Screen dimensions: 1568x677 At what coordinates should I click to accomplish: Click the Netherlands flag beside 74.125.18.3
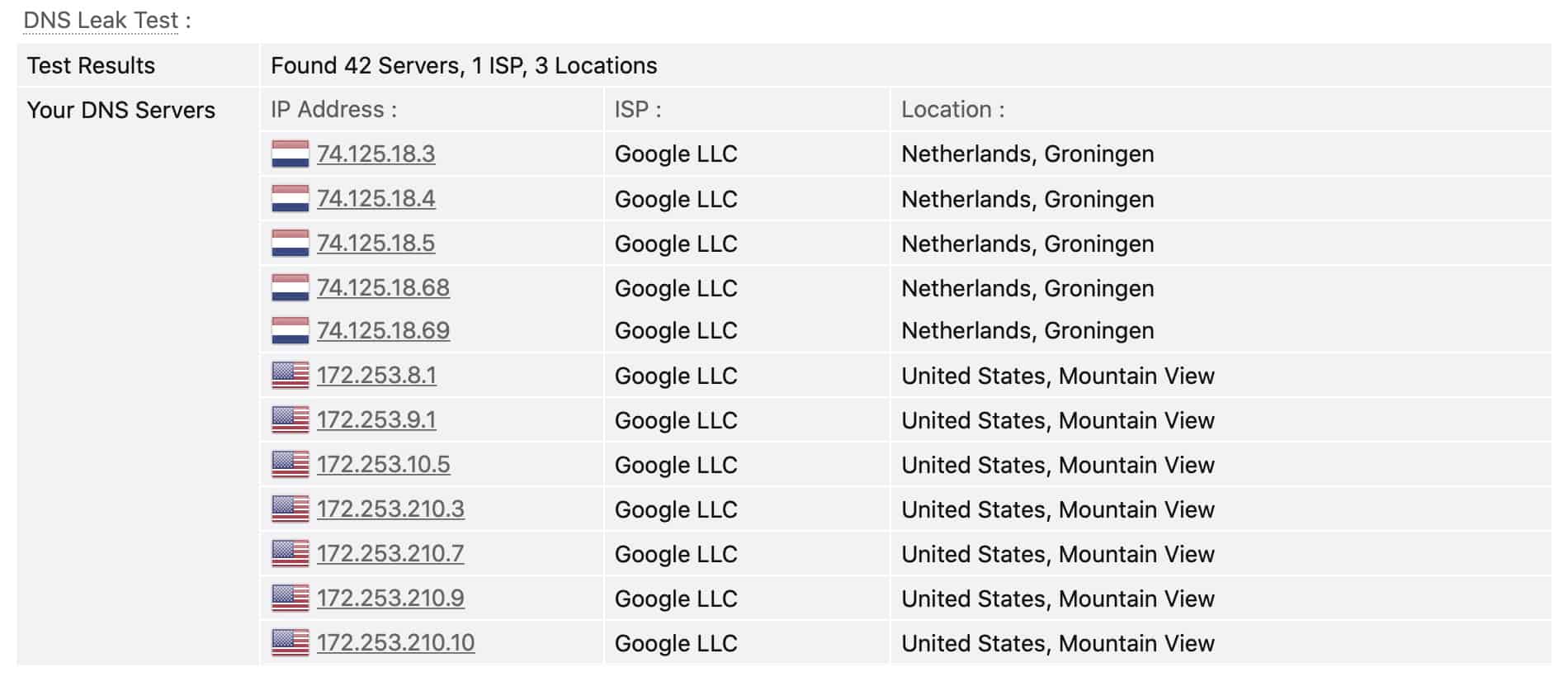click(290, 154)
